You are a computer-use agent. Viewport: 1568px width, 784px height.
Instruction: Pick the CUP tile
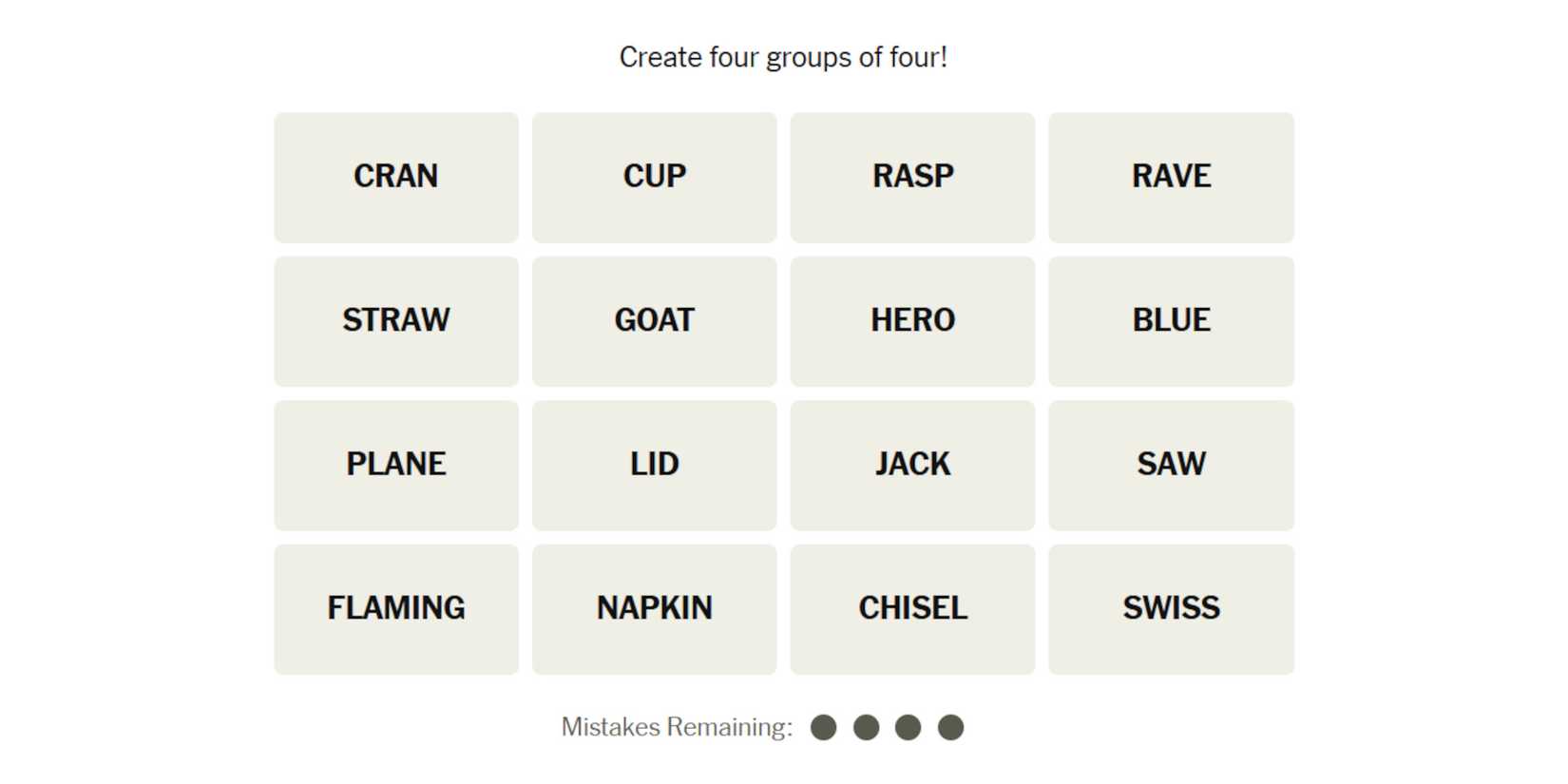(x=654, y=177)
